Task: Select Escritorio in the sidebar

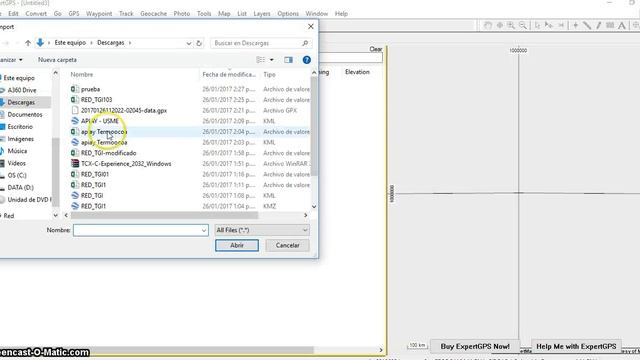Action: click(x=20, y=127)
